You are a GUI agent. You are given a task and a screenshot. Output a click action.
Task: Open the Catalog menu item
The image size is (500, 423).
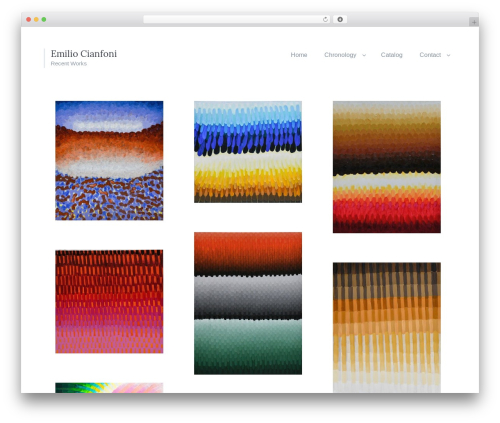point(391,55)
